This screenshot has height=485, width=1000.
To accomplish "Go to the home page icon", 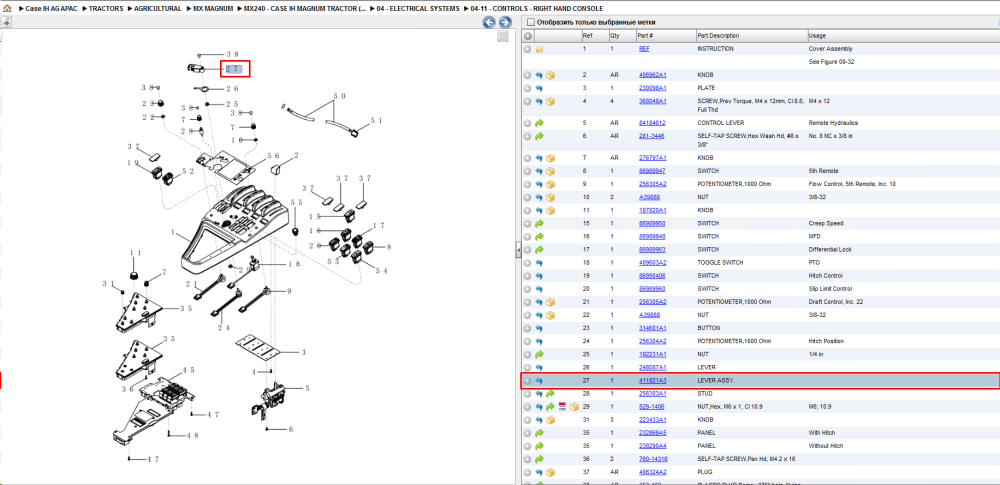I will 7,9.
